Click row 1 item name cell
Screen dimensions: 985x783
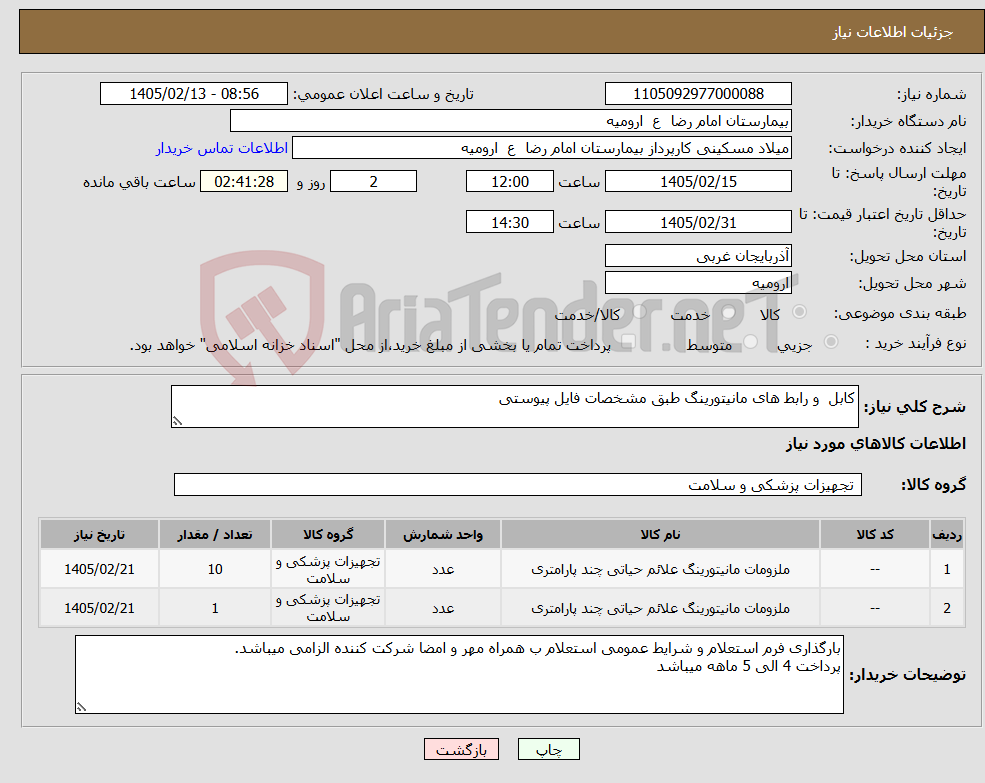(x=660, y=569)
